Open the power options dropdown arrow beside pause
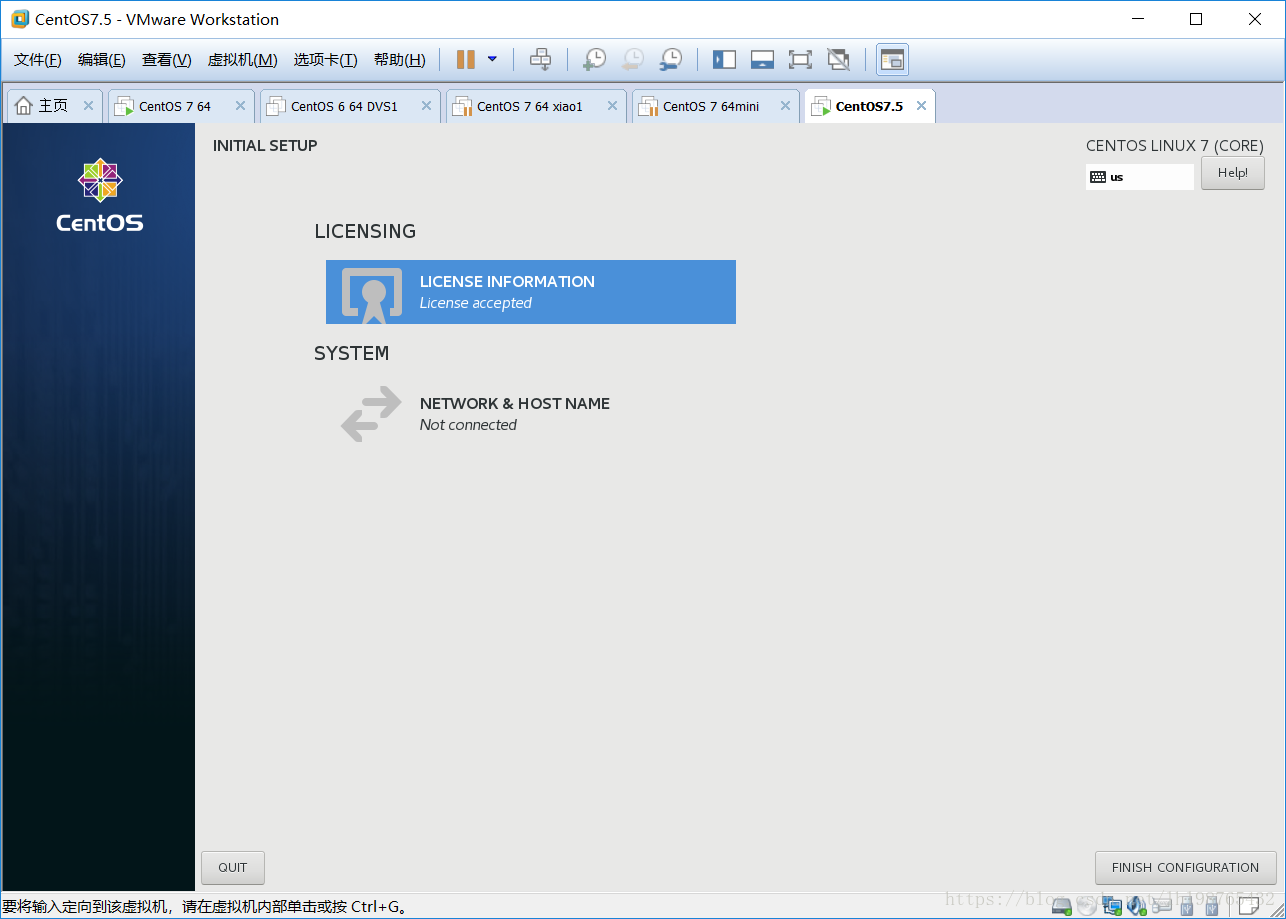The height and width of the screenshot is (919, 1286). [x=492, y=60]
